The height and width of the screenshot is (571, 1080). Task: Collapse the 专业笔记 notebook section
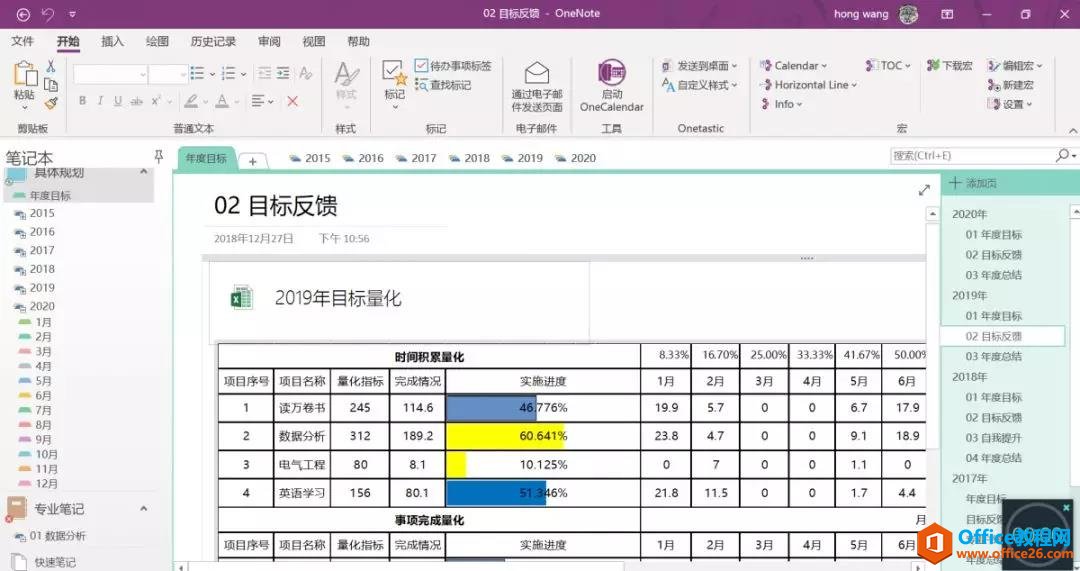[x=143, y=509]
